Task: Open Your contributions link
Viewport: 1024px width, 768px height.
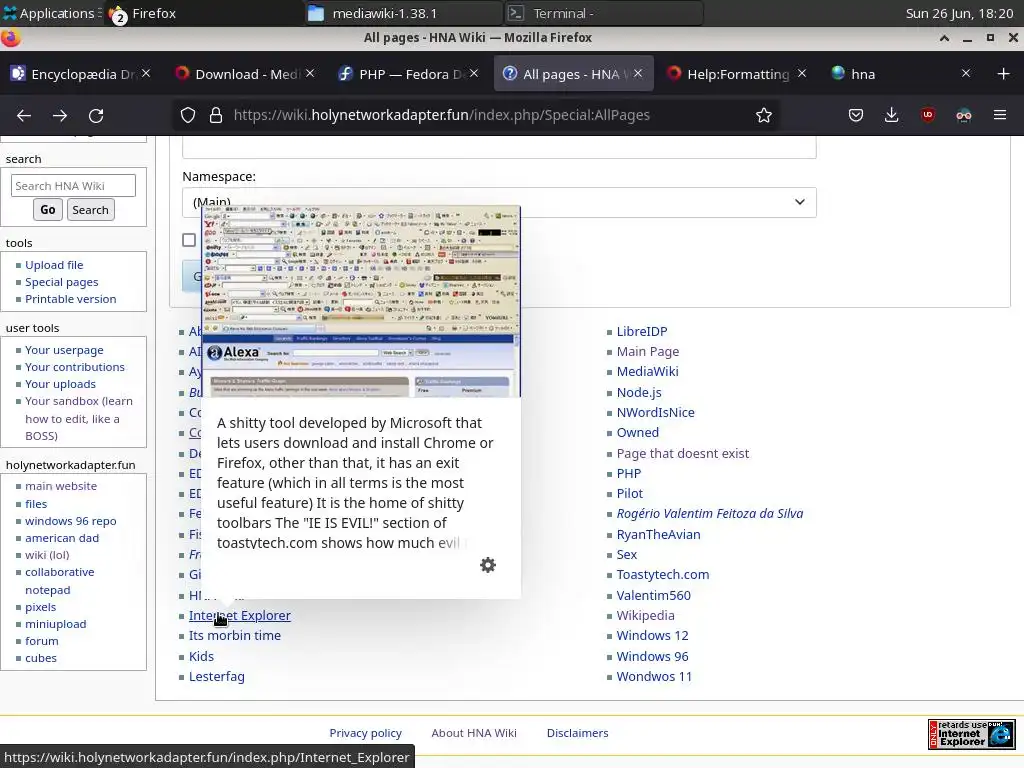Action: [x=75, y=367]
